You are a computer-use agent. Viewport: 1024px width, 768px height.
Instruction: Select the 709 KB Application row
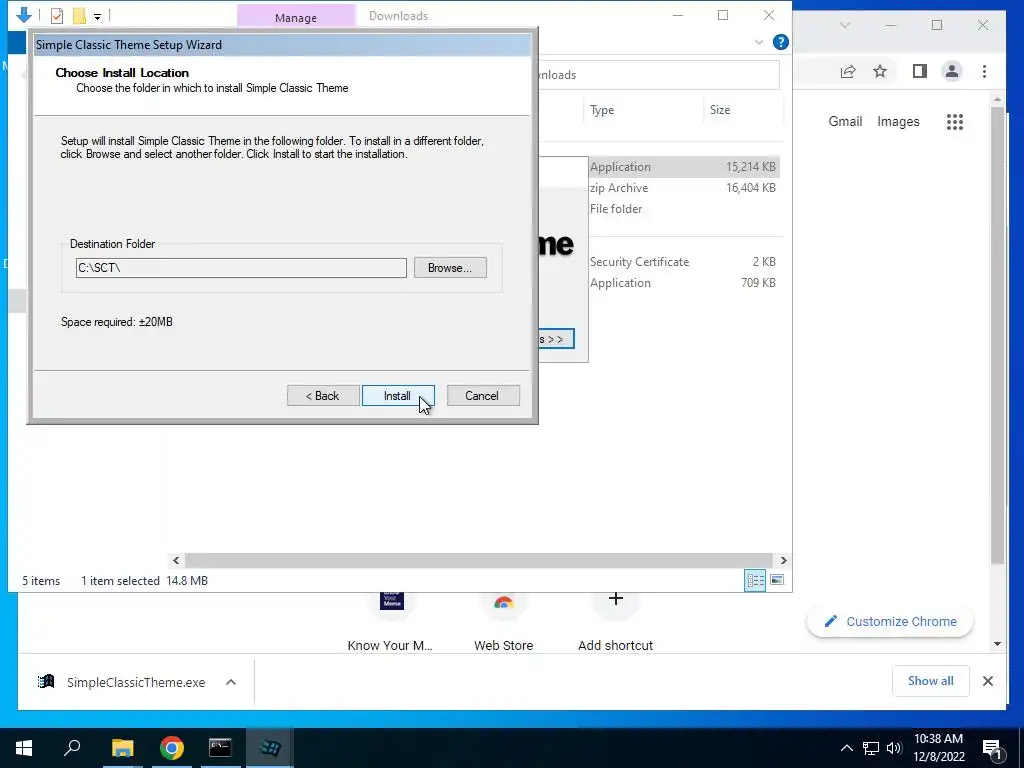click(x=684, y=282)
